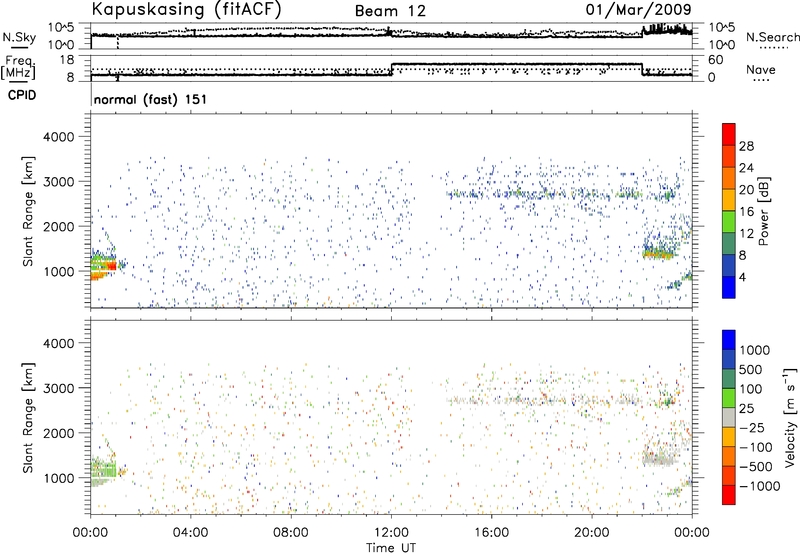800x554 pixels.
Task: Click the Nave legend label
Action: [x=761, y=70]
